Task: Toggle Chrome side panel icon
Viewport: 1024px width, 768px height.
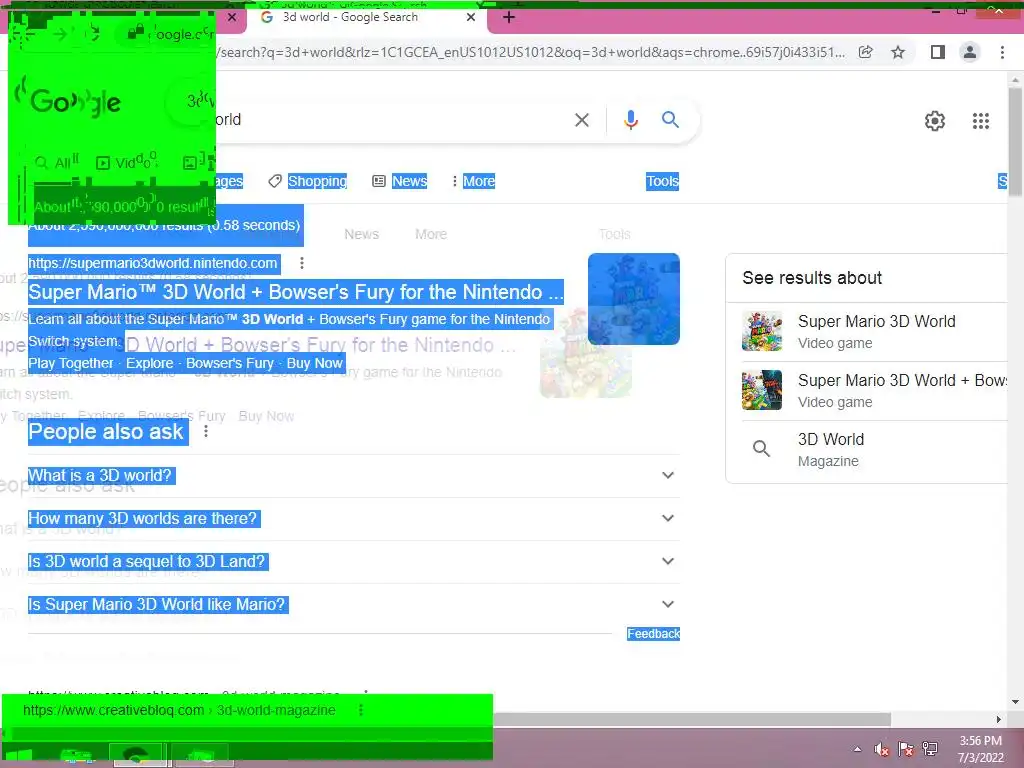Action: (x=937, y=52)
